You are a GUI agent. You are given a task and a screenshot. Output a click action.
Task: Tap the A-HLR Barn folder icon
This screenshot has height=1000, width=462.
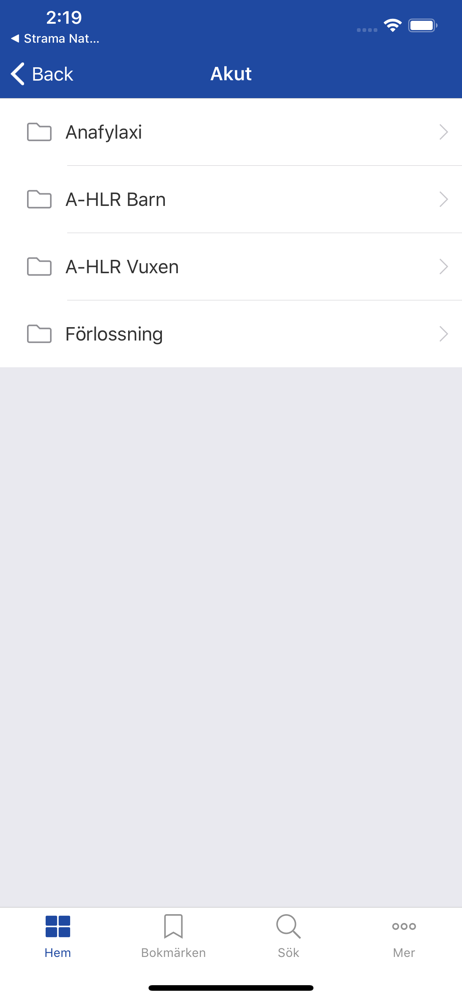point(39,200)
